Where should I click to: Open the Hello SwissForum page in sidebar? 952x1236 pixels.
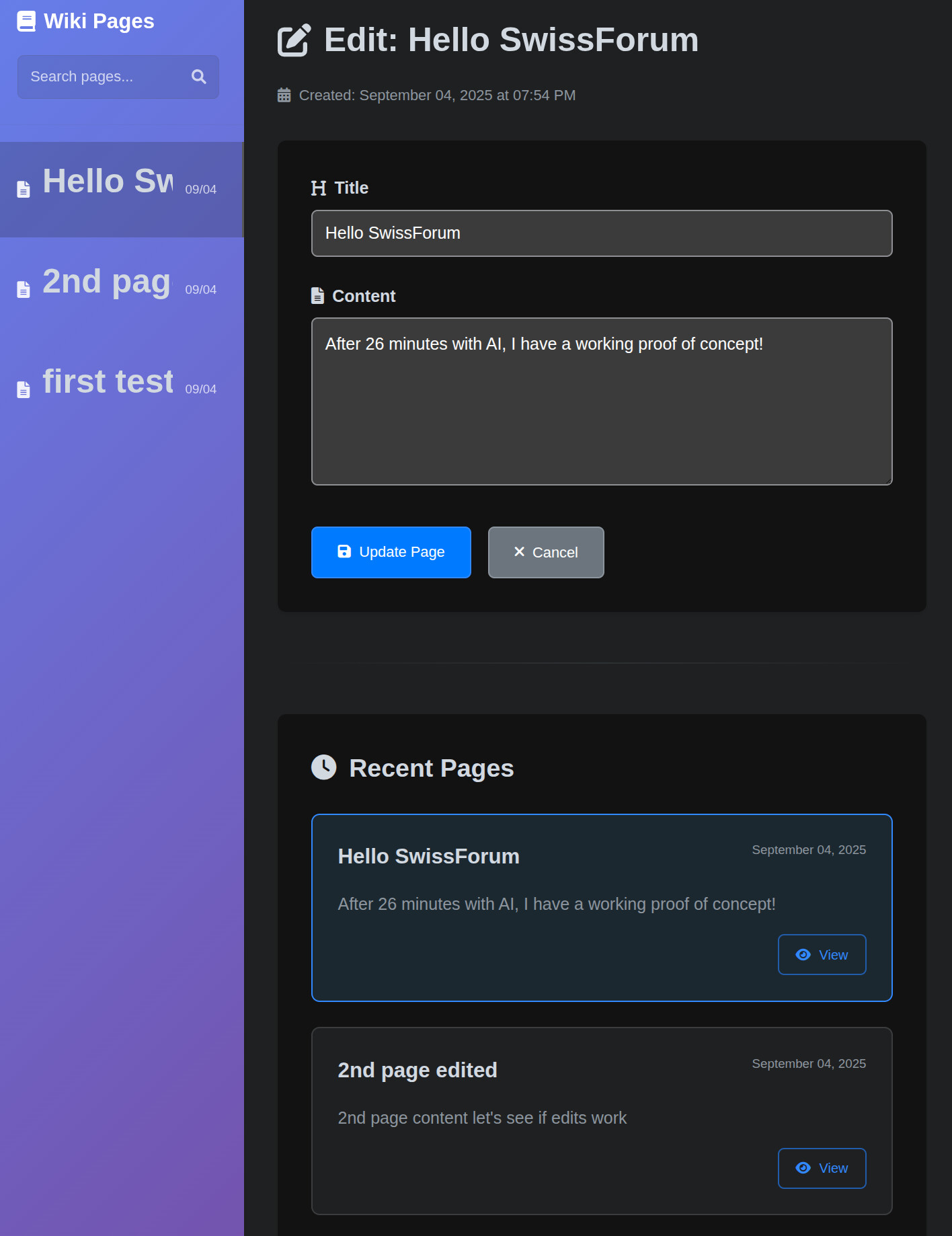[x=108, y=182]
